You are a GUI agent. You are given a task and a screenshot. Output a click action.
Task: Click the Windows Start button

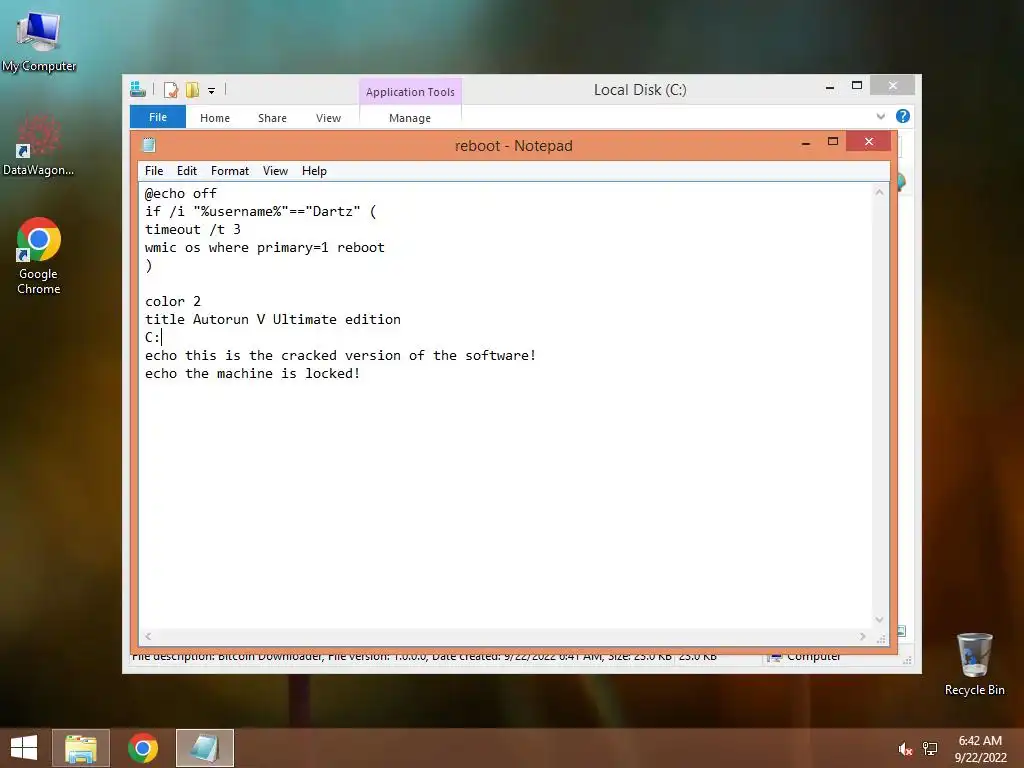[x=24, y=748]
